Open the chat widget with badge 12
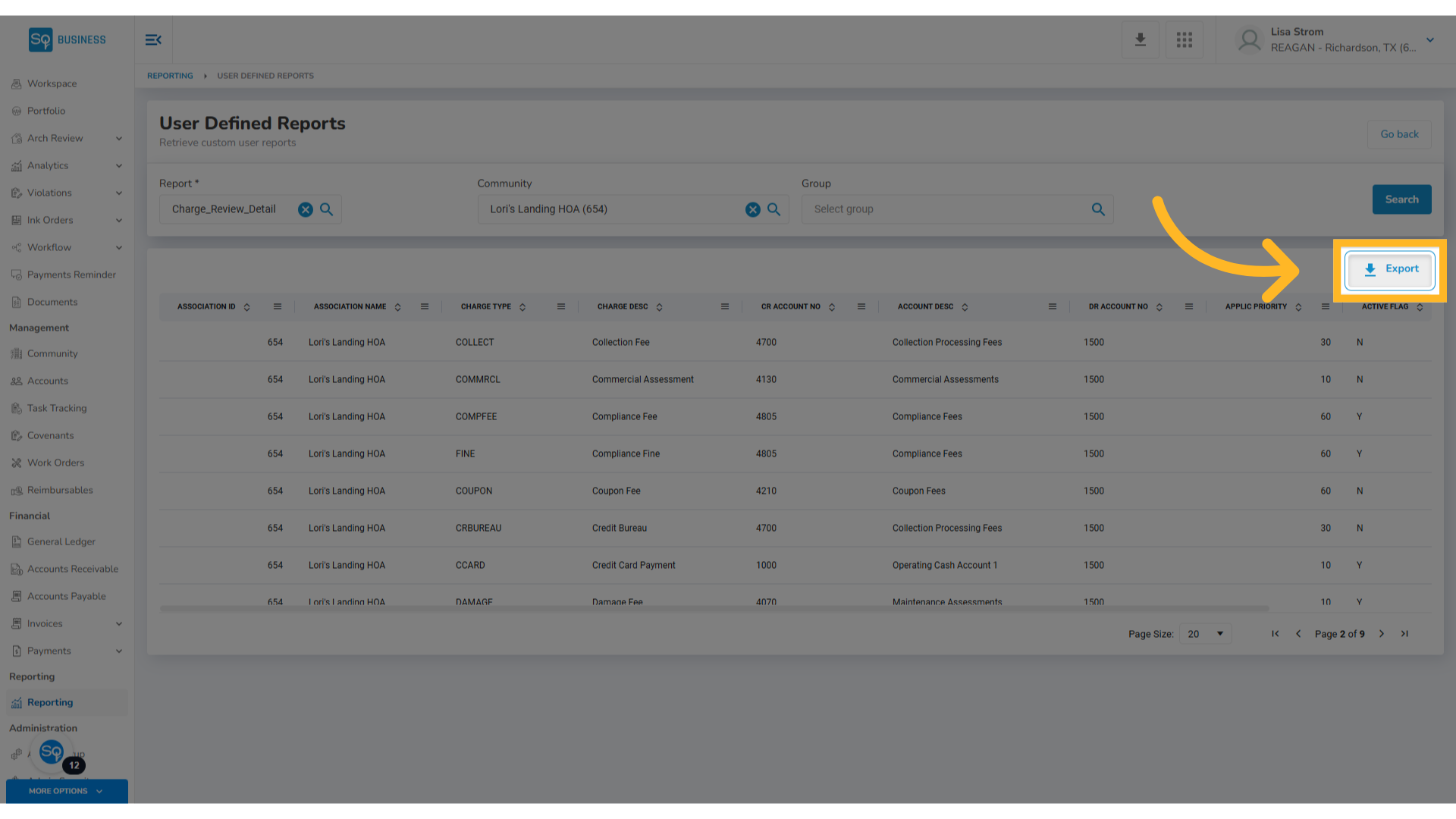 point(52,752)
